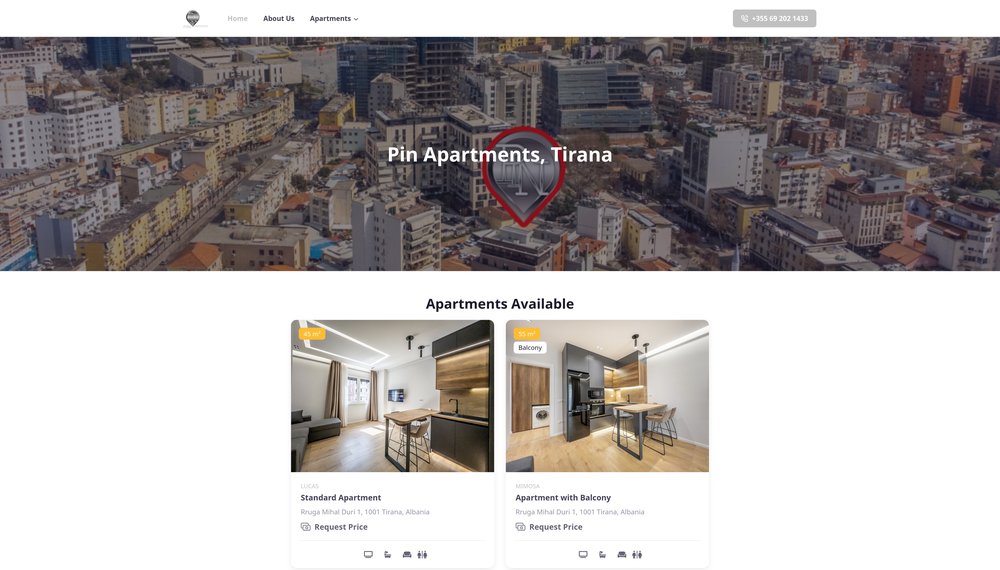Click the Apartment with Balcony photo thumbnail
The width and height of the screenshot is (1000, 570).
tap(607, 396)
